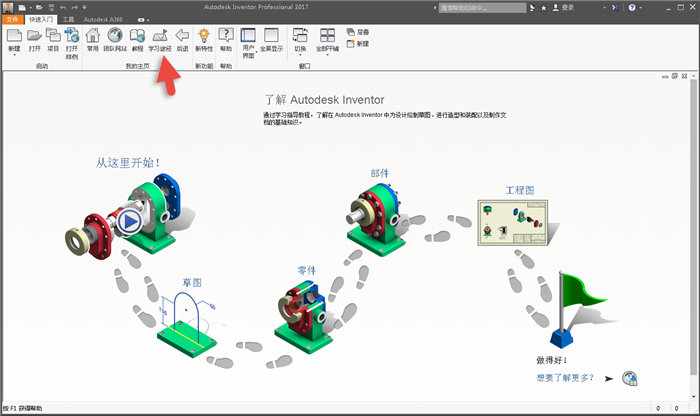This screenshot has height=416, width=700.
Task: Restore the inner document window
Action: (675, 76)
